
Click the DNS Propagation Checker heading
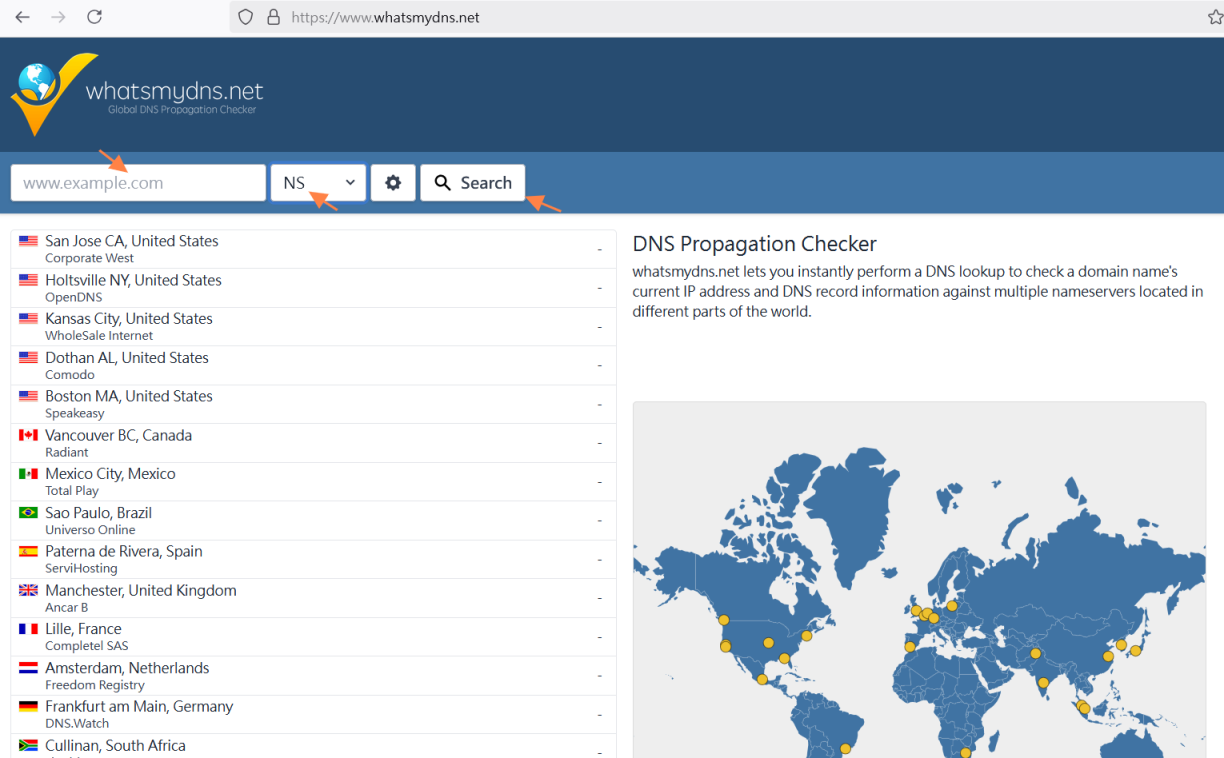[x=754, y=244]
